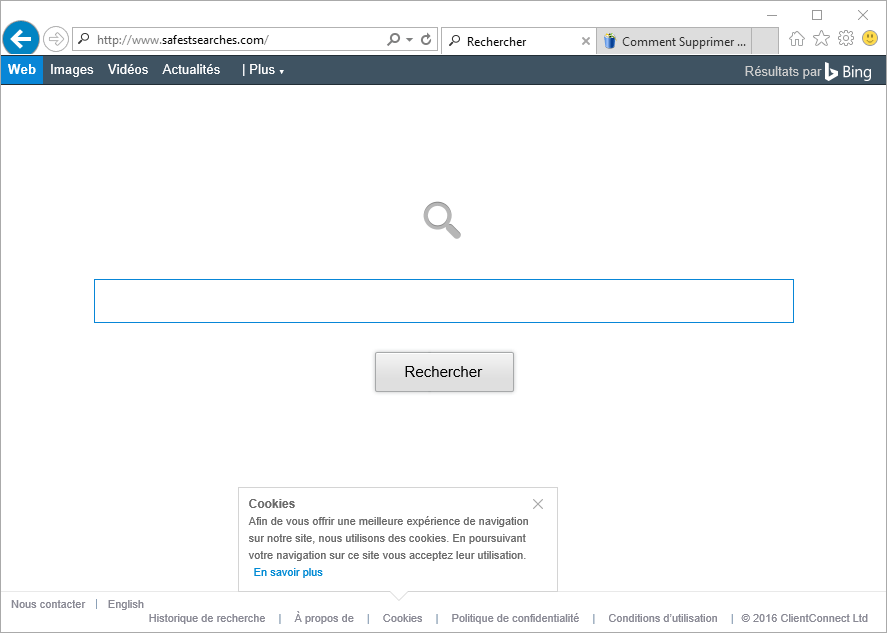The width and height of the screenshot is (887, 633).
Task: Minimize the browser window
Action: pyautogui.click(x=772, y=15)
